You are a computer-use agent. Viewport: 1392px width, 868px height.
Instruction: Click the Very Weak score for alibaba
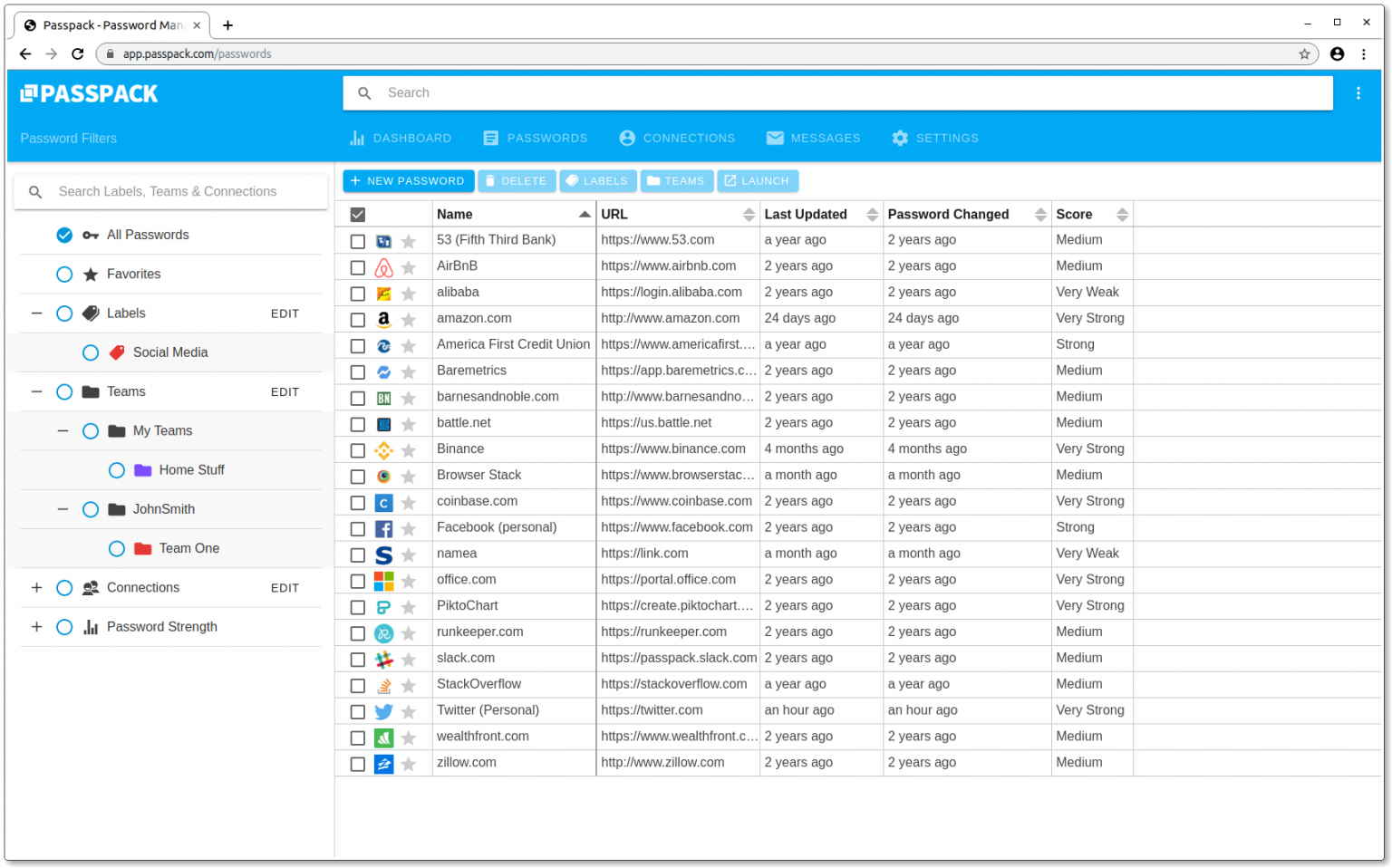pyautogui.click(x=1087, y=292)
